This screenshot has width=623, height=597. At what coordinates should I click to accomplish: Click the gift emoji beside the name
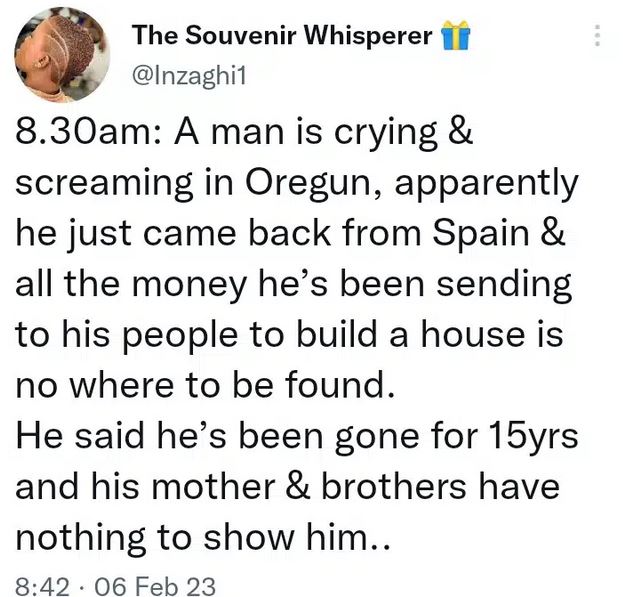(456, 36)
